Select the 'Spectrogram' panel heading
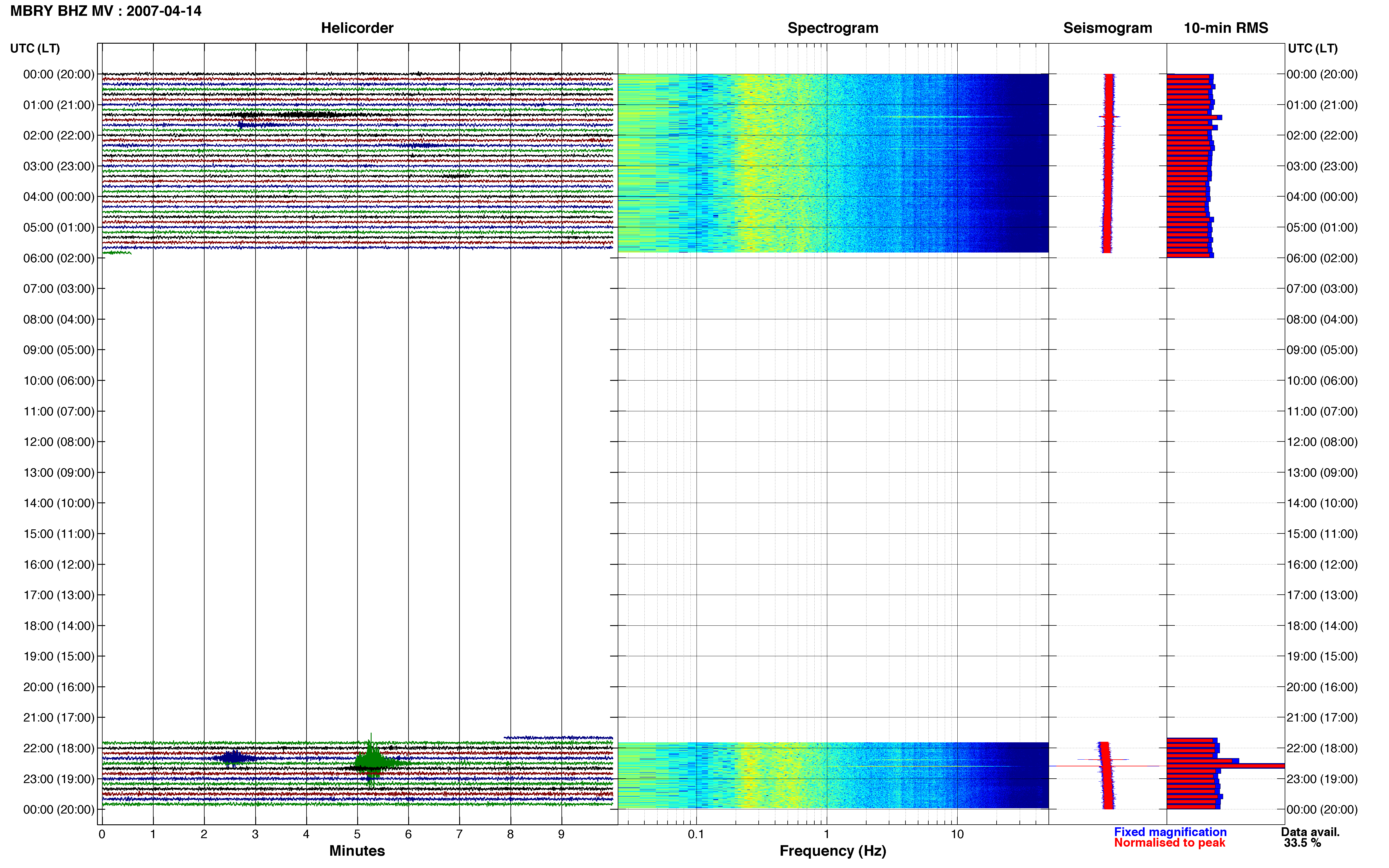1389x868 pixels. point(833,28)
